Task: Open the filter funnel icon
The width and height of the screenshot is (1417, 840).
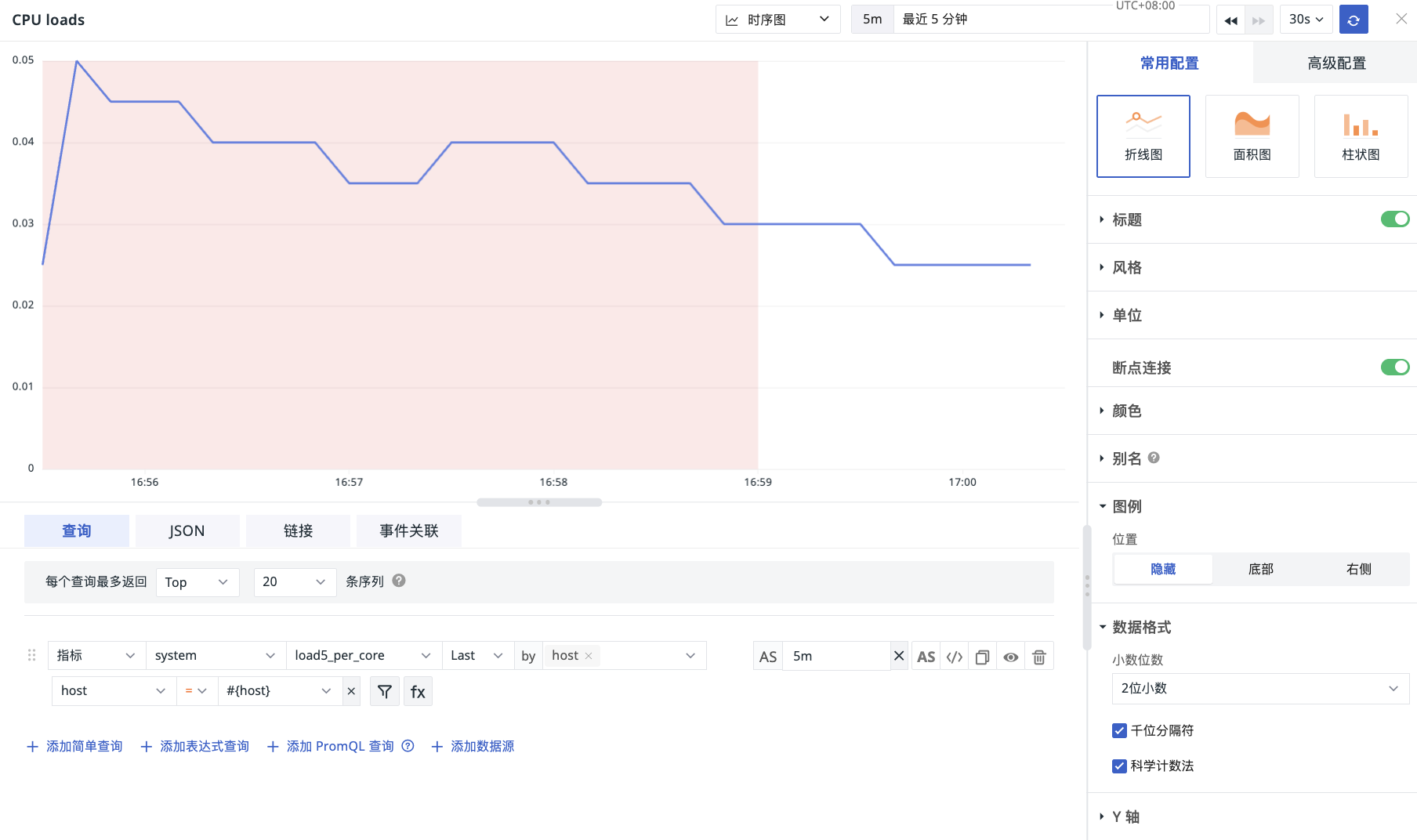Action: pyautogui.click(x=385, y=691)
